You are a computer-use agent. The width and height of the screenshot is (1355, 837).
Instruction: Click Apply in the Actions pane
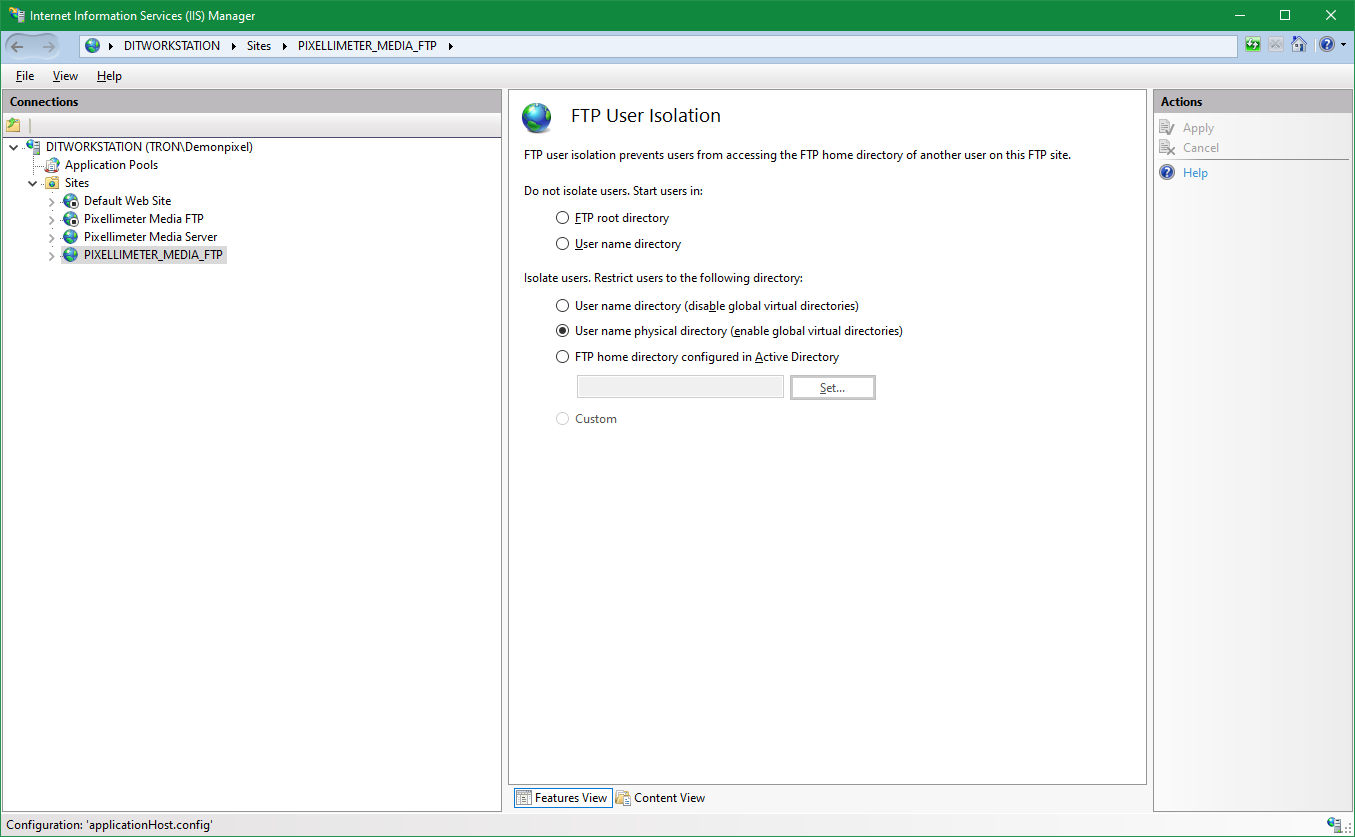pyautogui.click(x=1198, y=128)
